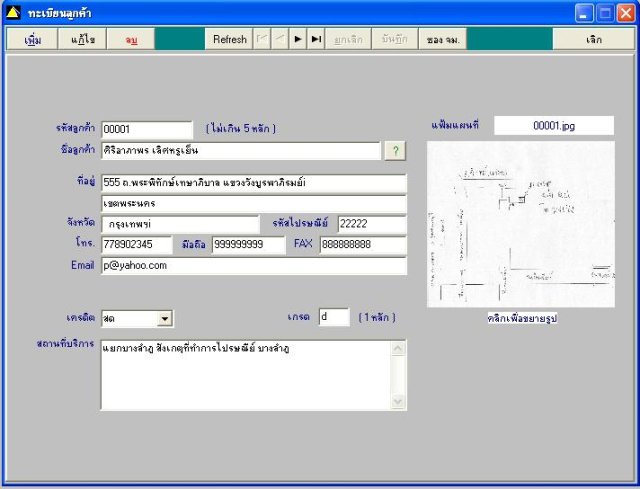This screenshot has height=489, width=640.
Task: Click the map thumbnail to enlarge it
Action: [x=520, y=224]
